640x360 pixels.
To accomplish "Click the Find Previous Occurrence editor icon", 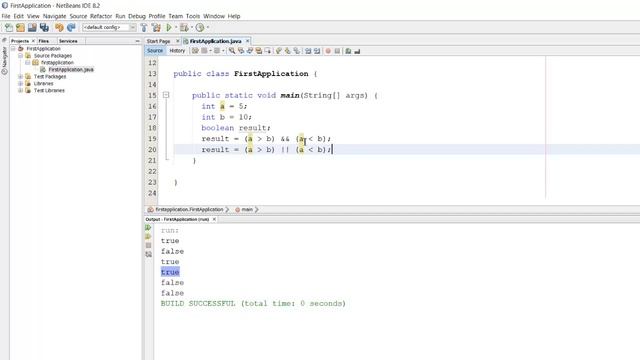I will pos(241,51).
